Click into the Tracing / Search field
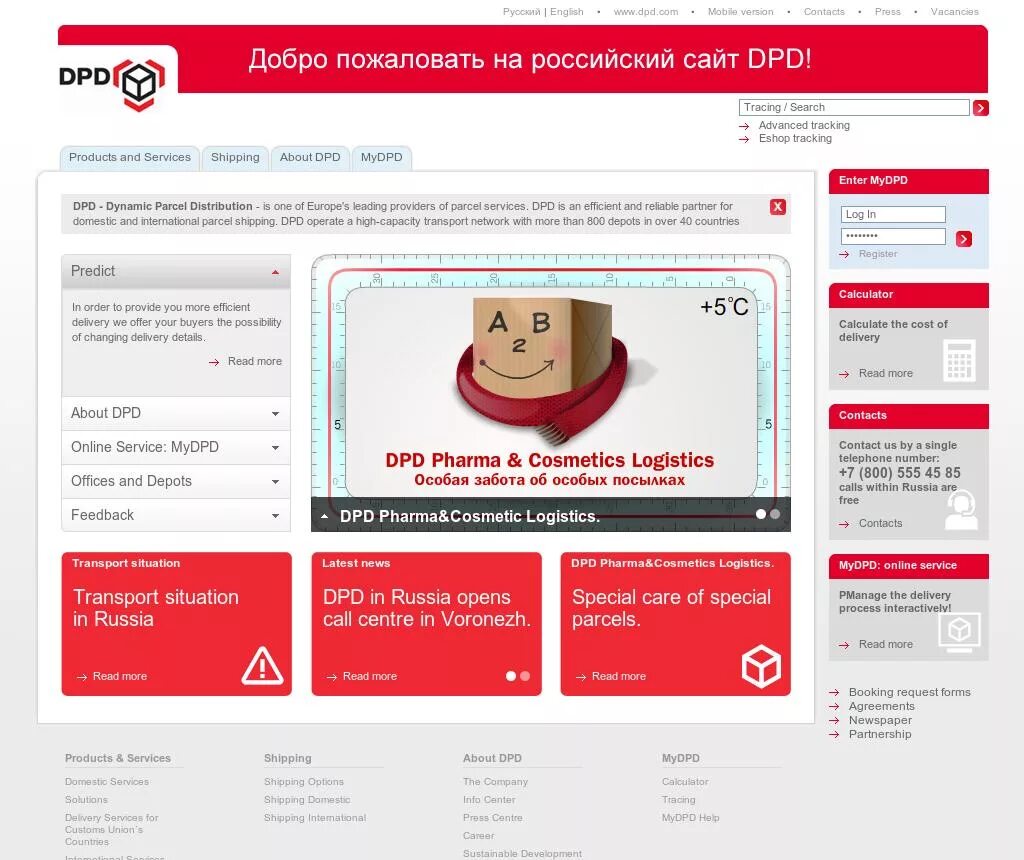Viewport: 1024px width, 860px height. [x=854, y=108]
